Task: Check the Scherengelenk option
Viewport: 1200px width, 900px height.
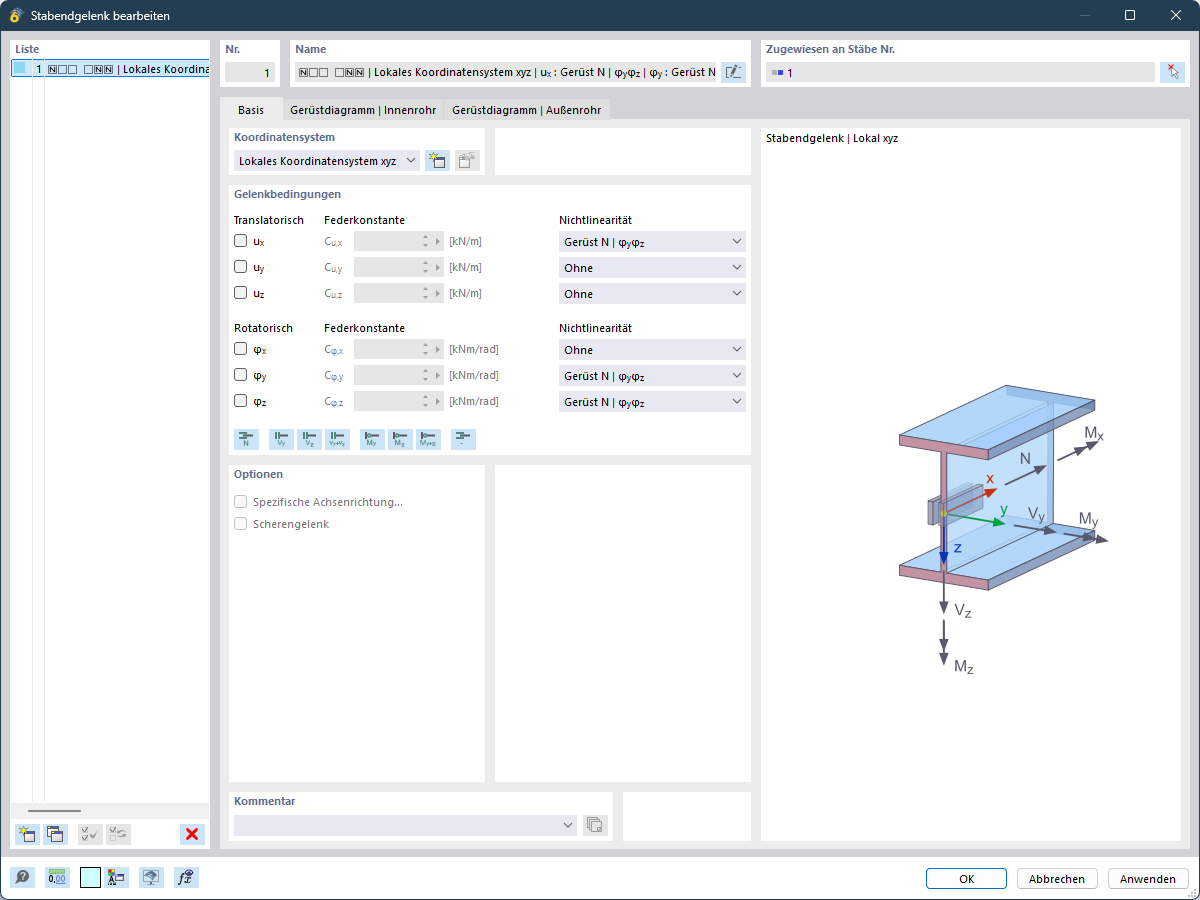Action: pyautogui.click(x=240, y=523)
